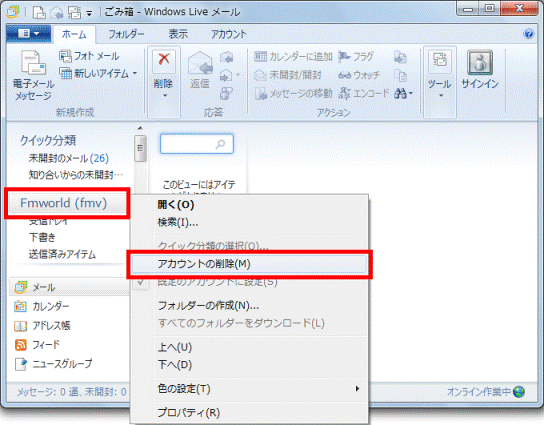Choose Move up (上へ) in context menu
Screen dimensions: 544x425
(x=249, y=347)
